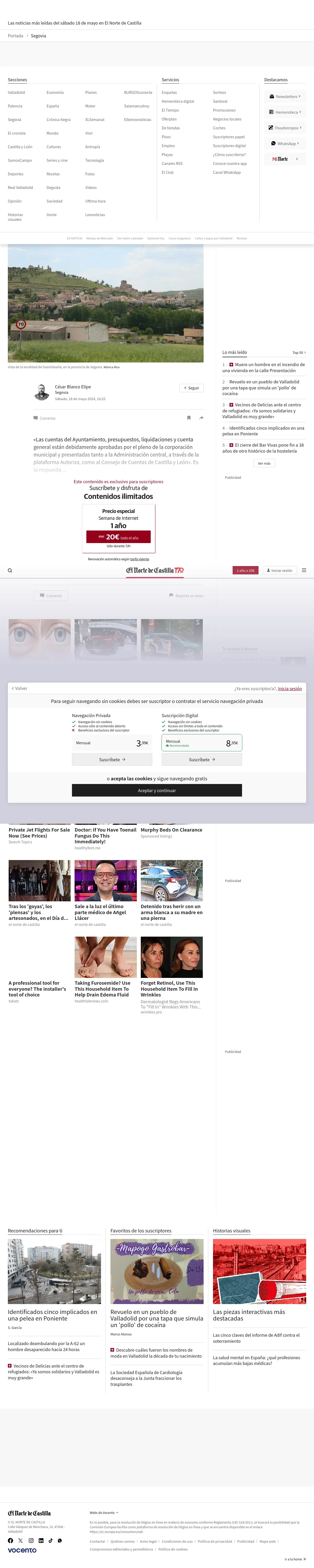Open the Contactar footer link
Viewport: 314px width, 1568px height.
(x=98, y=1541)
